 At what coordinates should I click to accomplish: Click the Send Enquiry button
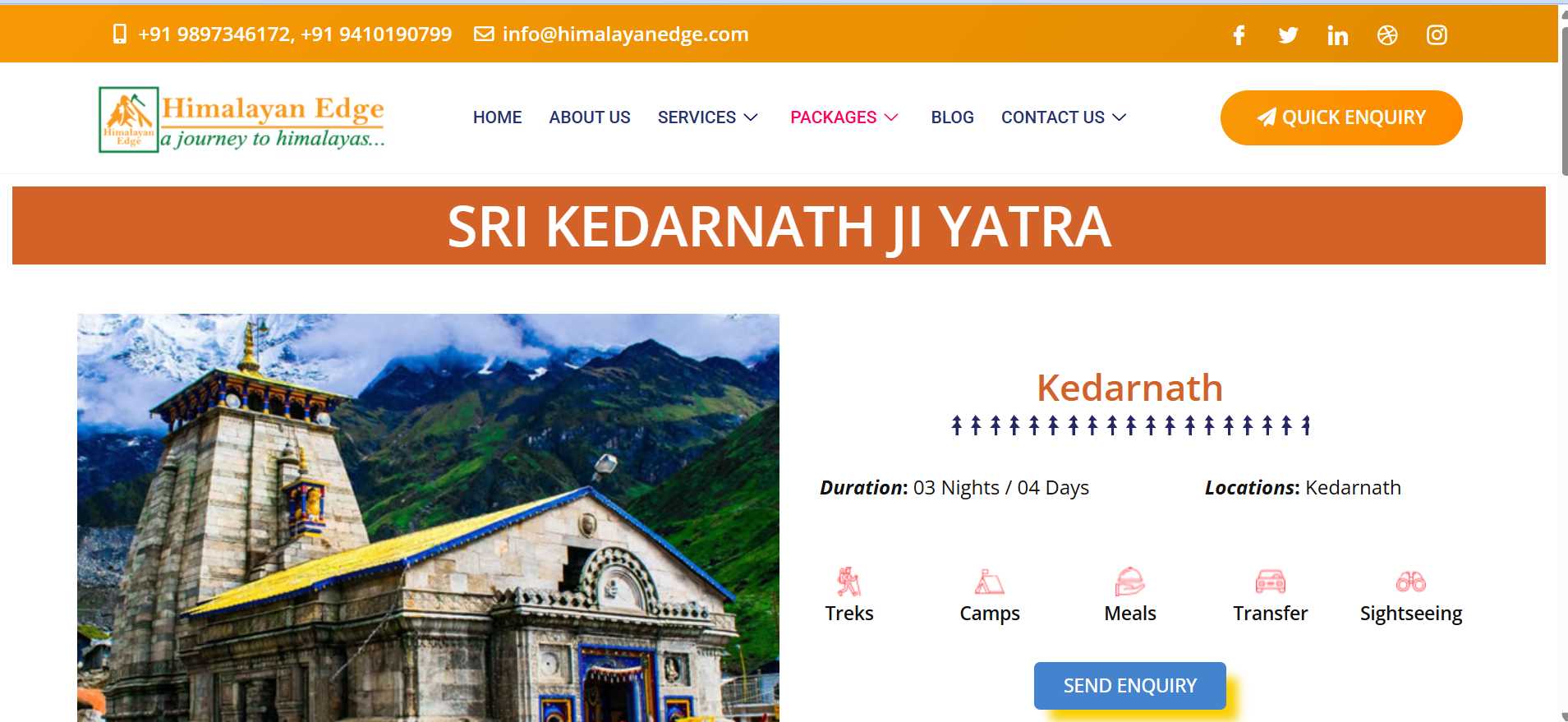click(x=1129, y=686)
